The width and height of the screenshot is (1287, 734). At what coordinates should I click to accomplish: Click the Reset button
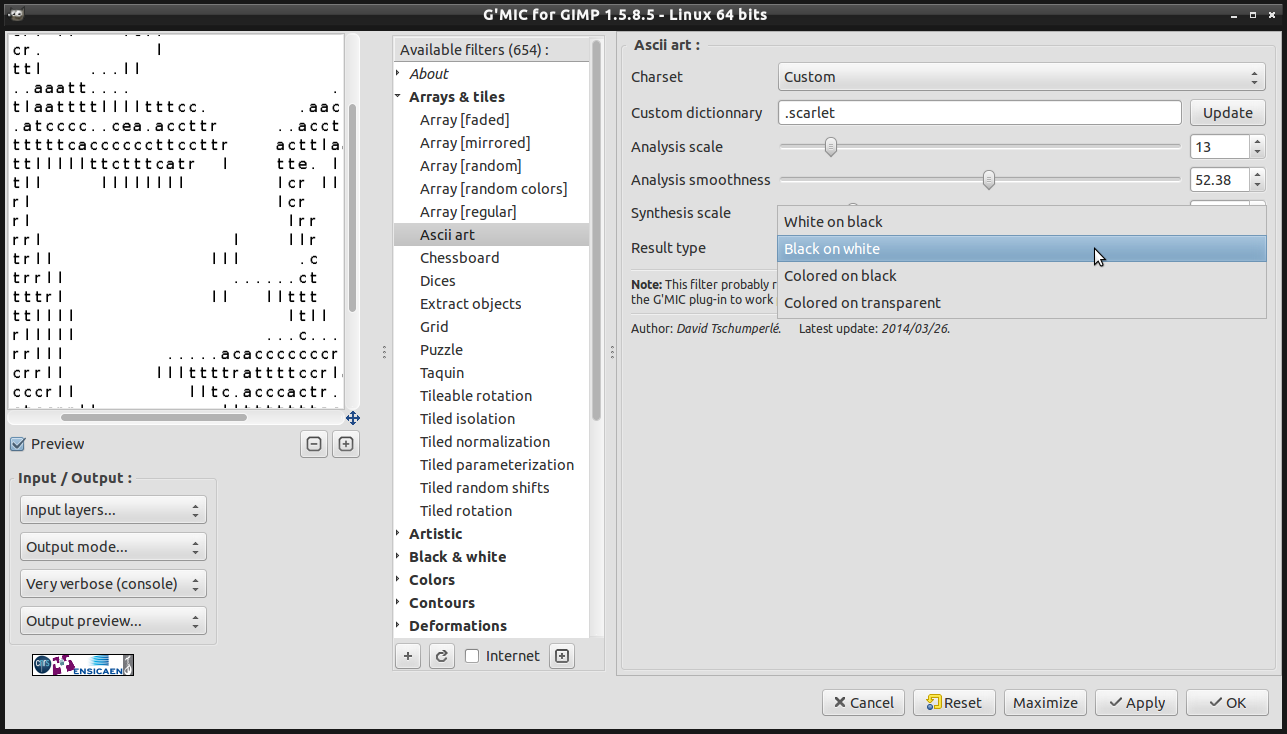point(954,703)
